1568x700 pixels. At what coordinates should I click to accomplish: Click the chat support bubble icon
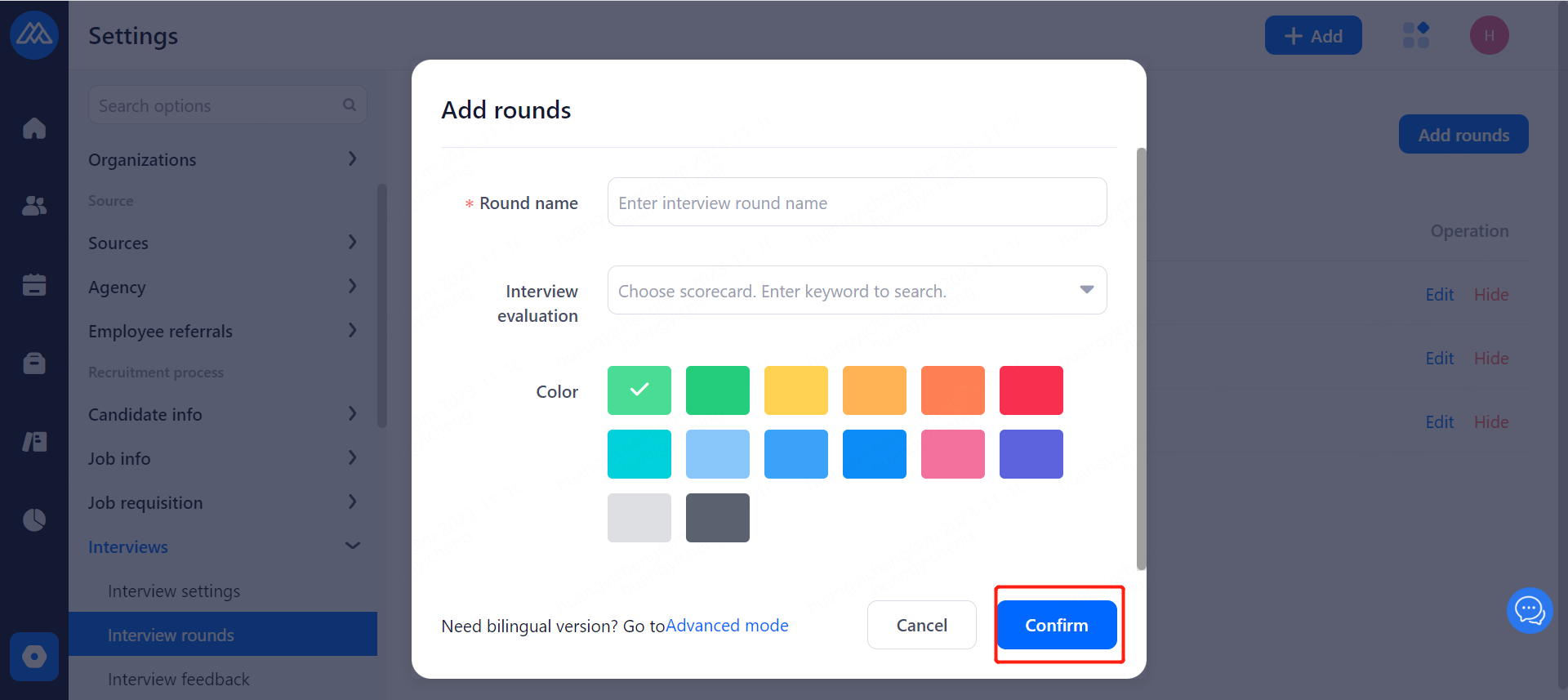pyautogui.click(x=1529, y=610)
